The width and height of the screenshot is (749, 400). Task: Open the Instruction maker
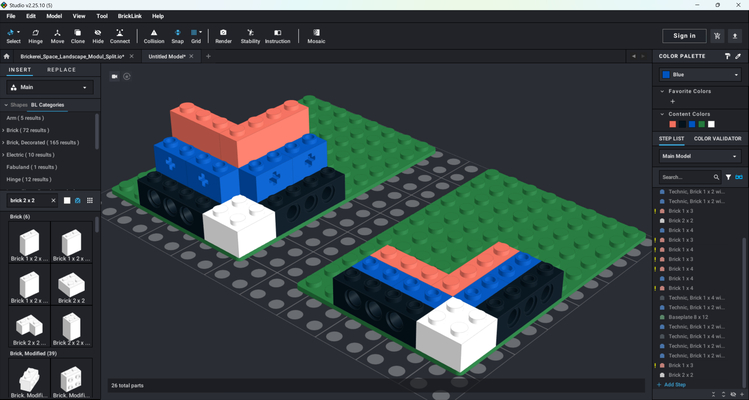tap(277, 36)
